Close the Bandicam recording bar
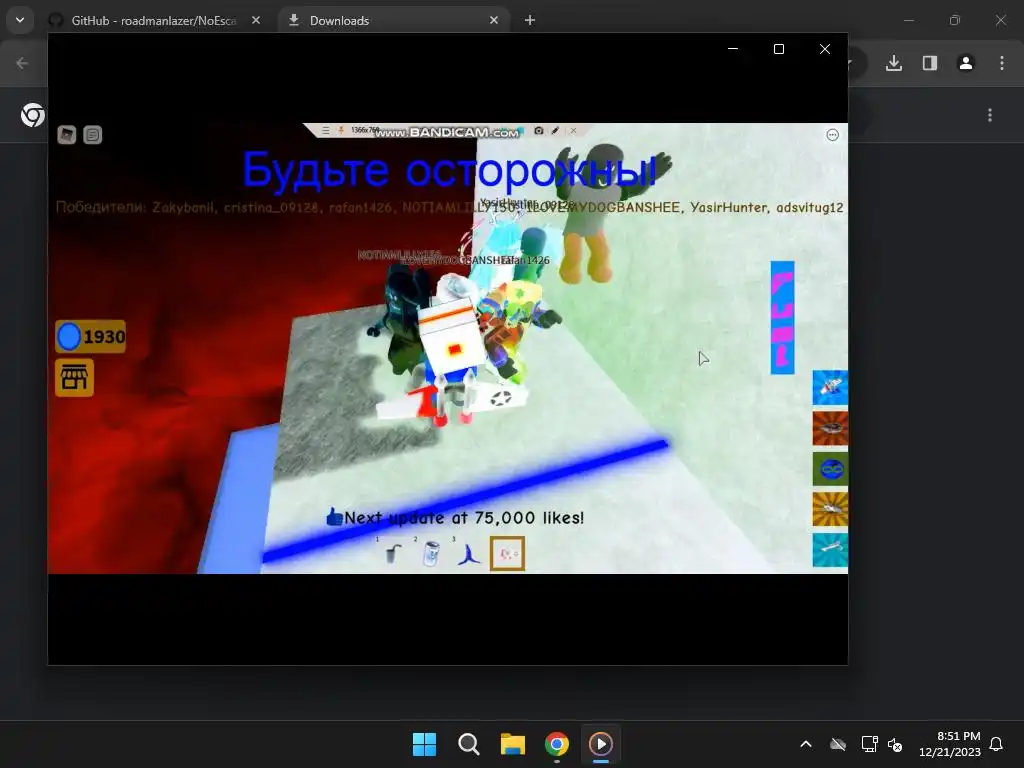 (x=573, y=131)
